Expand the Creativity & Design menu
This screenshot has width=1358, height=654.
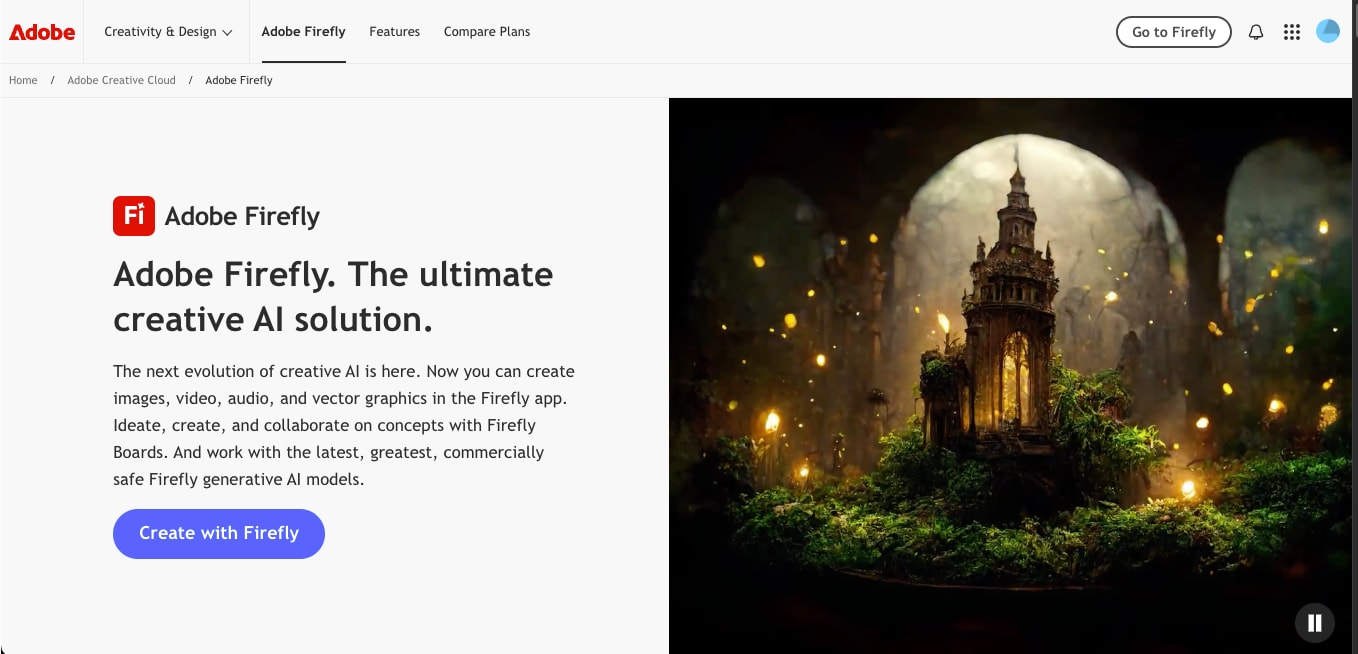click(x=168, y=32)
